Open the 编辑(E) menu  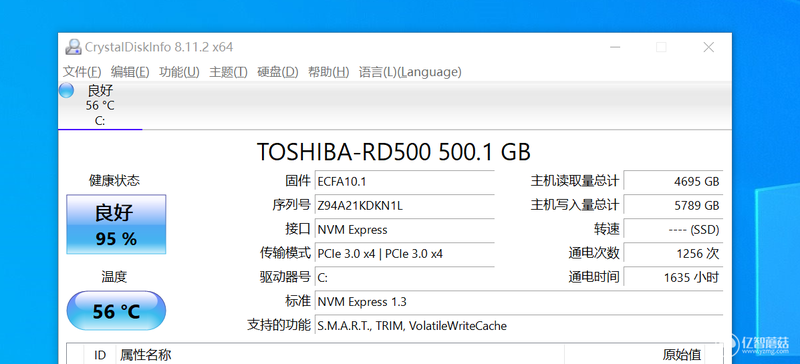(130, 72)
